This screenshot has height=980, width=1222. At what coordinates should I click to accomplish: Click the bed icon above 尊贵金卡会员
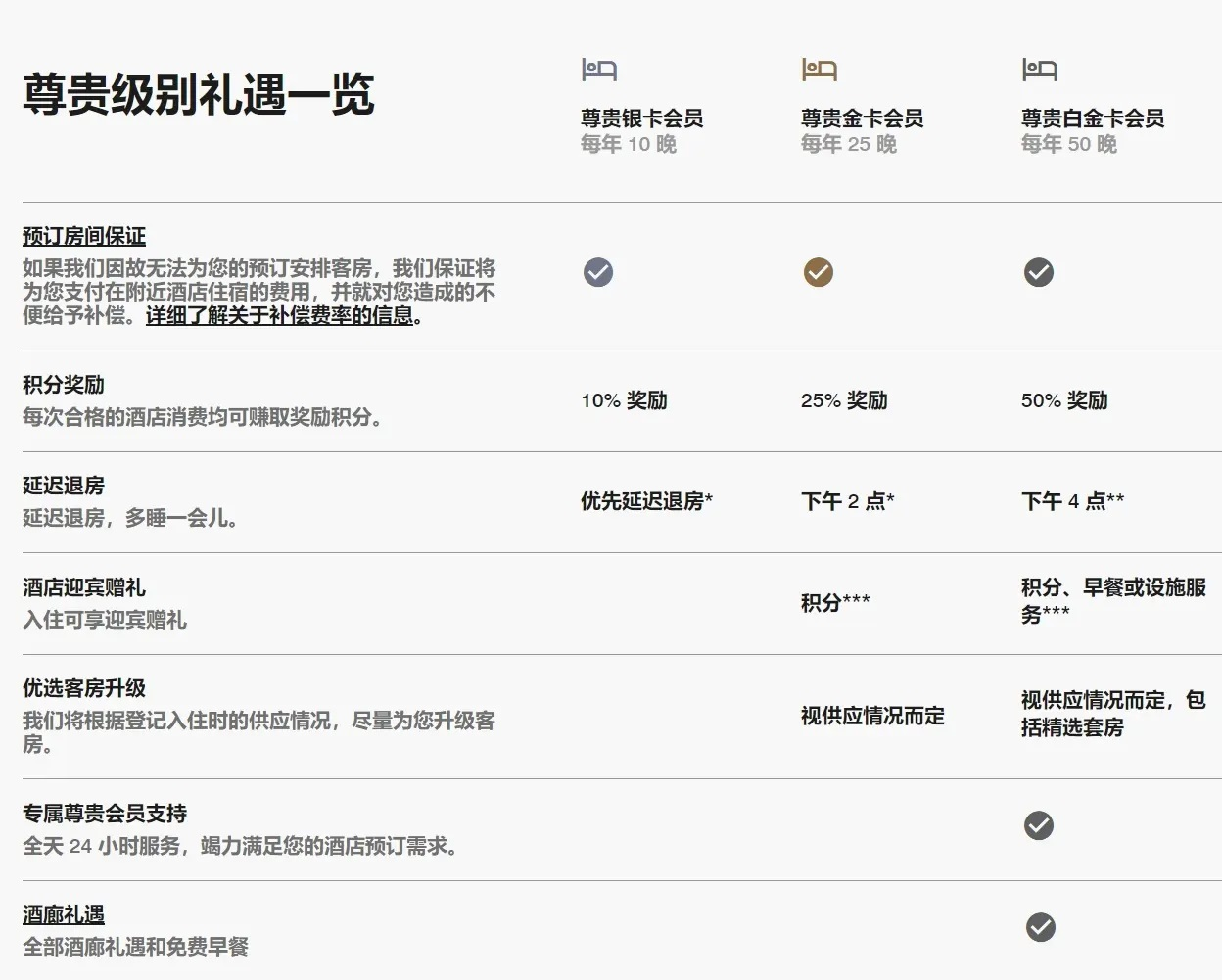(x=819, y=70)
